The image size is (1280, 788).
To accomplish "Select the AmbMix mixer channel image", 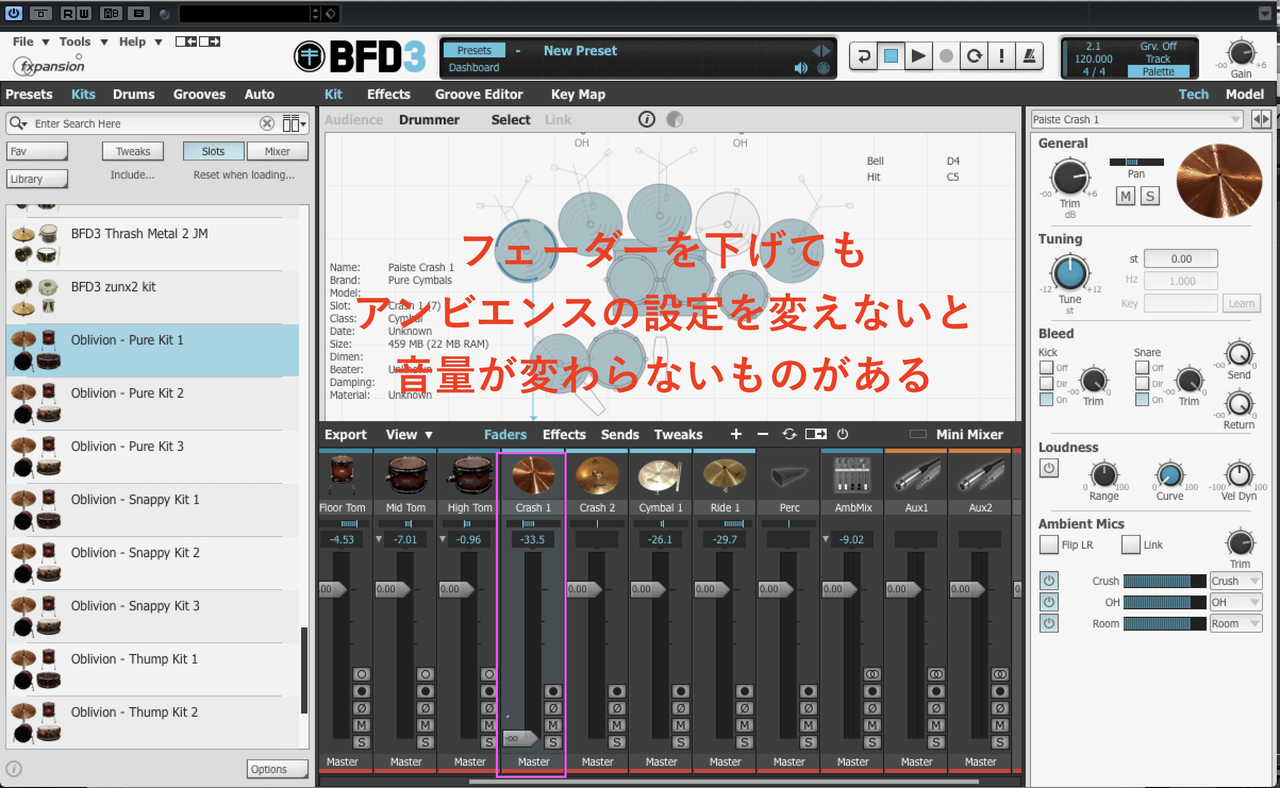I will point(853,474).
